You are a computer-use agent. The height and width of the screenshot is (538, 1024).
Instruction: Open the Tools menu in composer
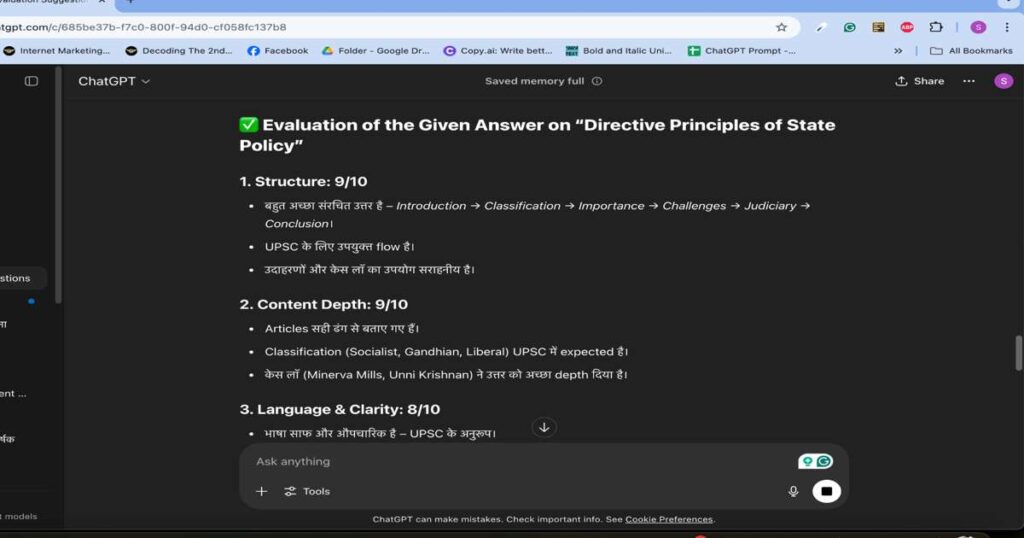(x=307, y=491)
